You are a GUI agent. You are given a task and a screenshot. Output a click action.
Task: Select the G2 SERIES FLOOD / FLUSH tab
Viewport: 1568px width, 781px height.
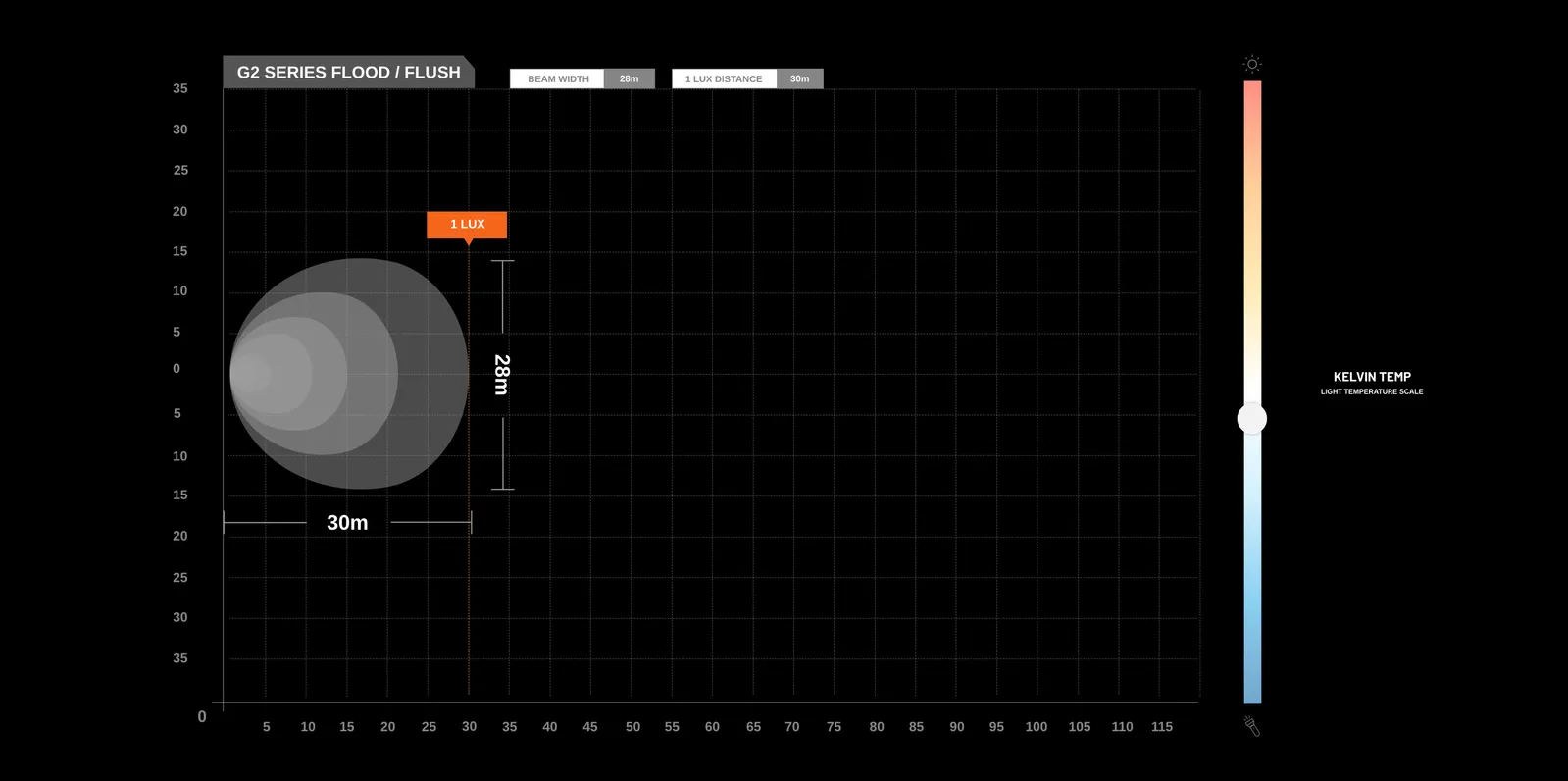click(x=348, y=73)
